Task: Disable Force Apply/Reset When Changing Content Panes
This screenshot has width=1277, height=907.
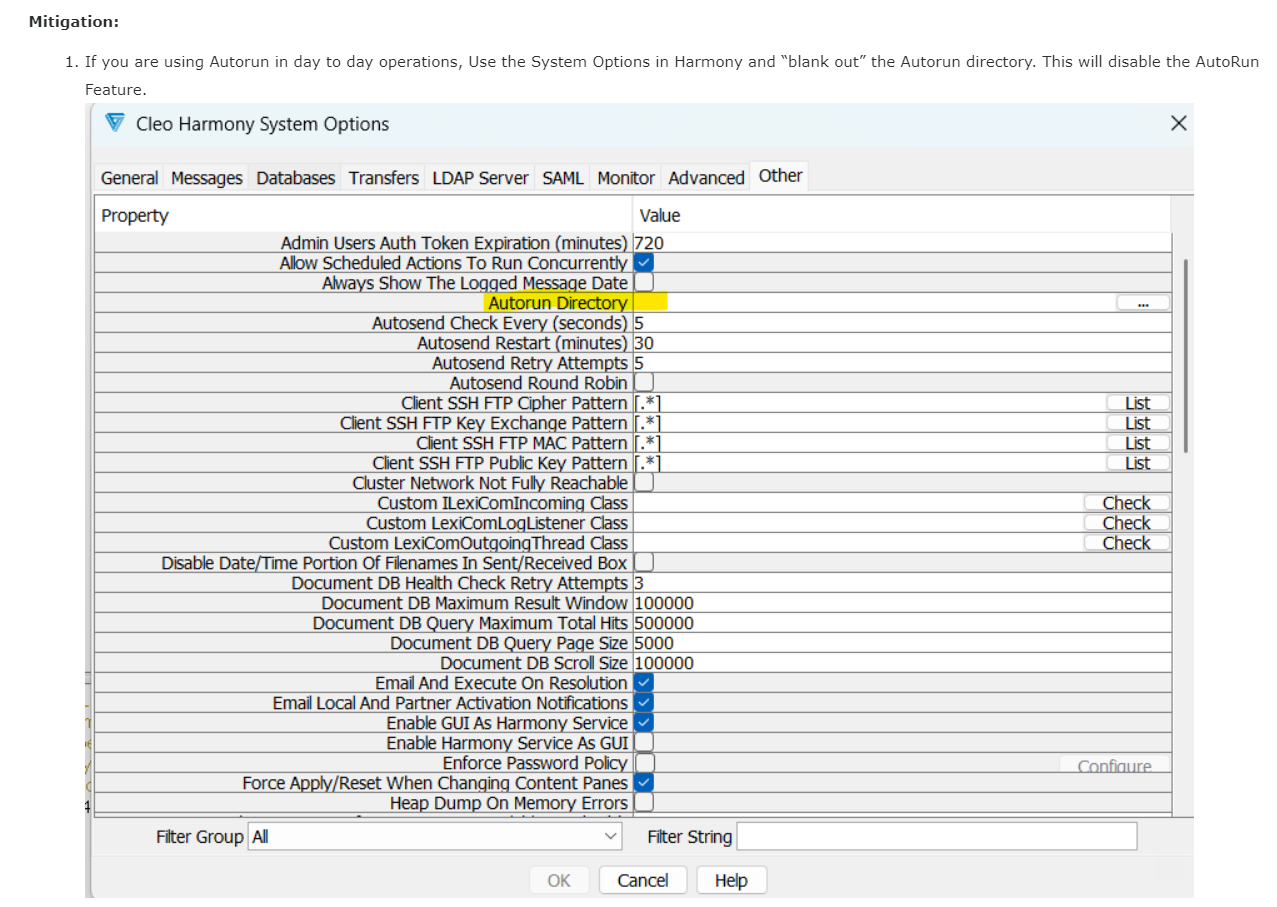Action: (643, 782)
